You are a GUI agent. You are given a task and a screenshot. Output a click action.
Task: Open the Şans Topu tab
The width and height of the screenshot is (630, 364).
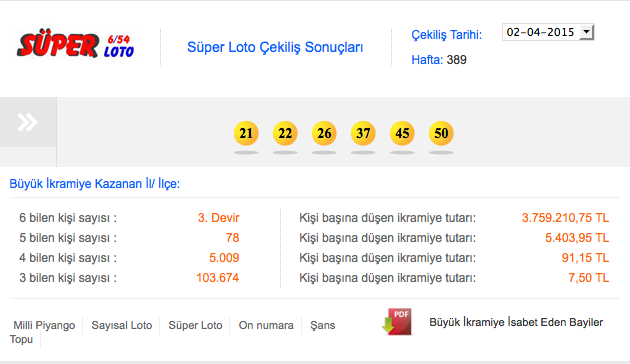tap(322, 325)
